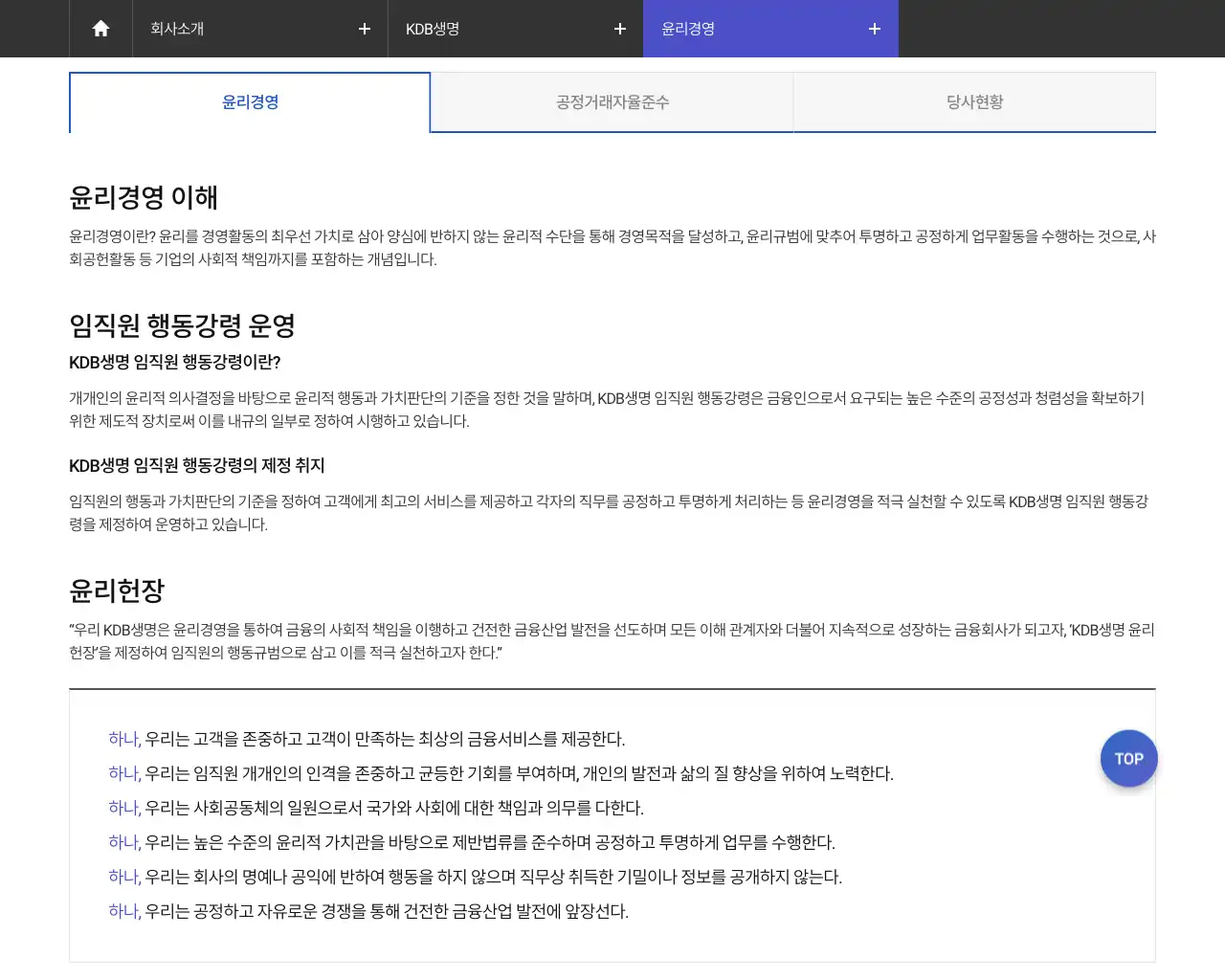The height and width of the screenshot is (980, 1225).
Task: Select the active 윤리경영 tab
Action: pyautogui.click(x=249, y=101)
